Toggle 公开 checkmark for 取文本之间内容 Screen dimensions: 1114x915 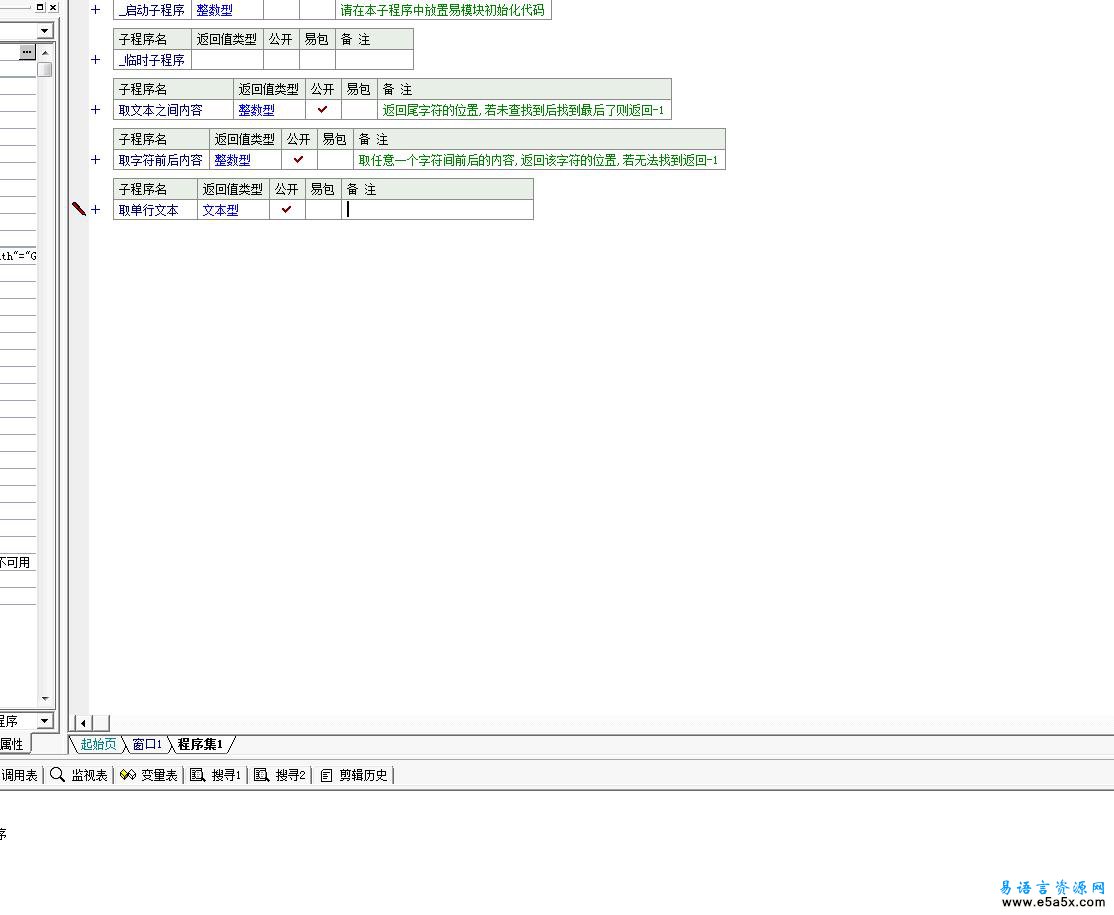[322, 110]
